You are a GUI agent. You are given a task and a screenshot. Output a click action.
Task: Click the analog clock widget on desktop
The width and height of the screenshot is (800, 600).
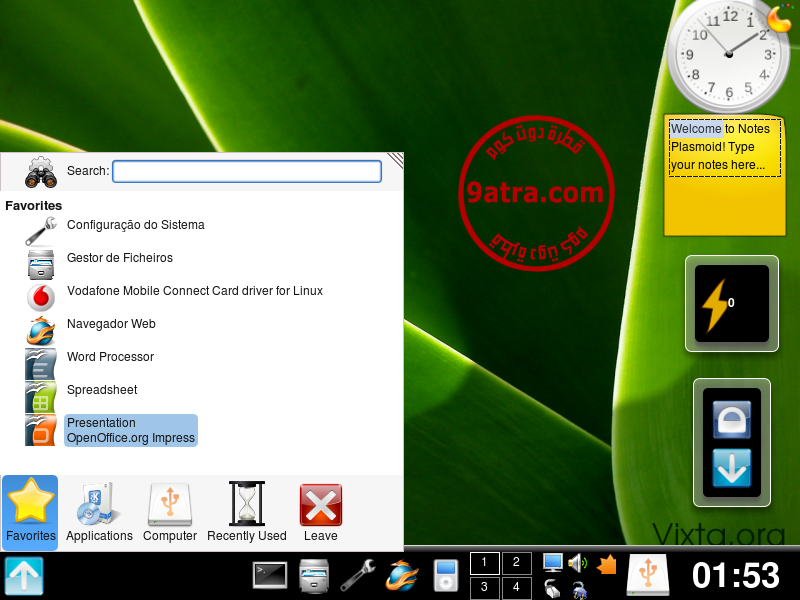click(729, 55)
